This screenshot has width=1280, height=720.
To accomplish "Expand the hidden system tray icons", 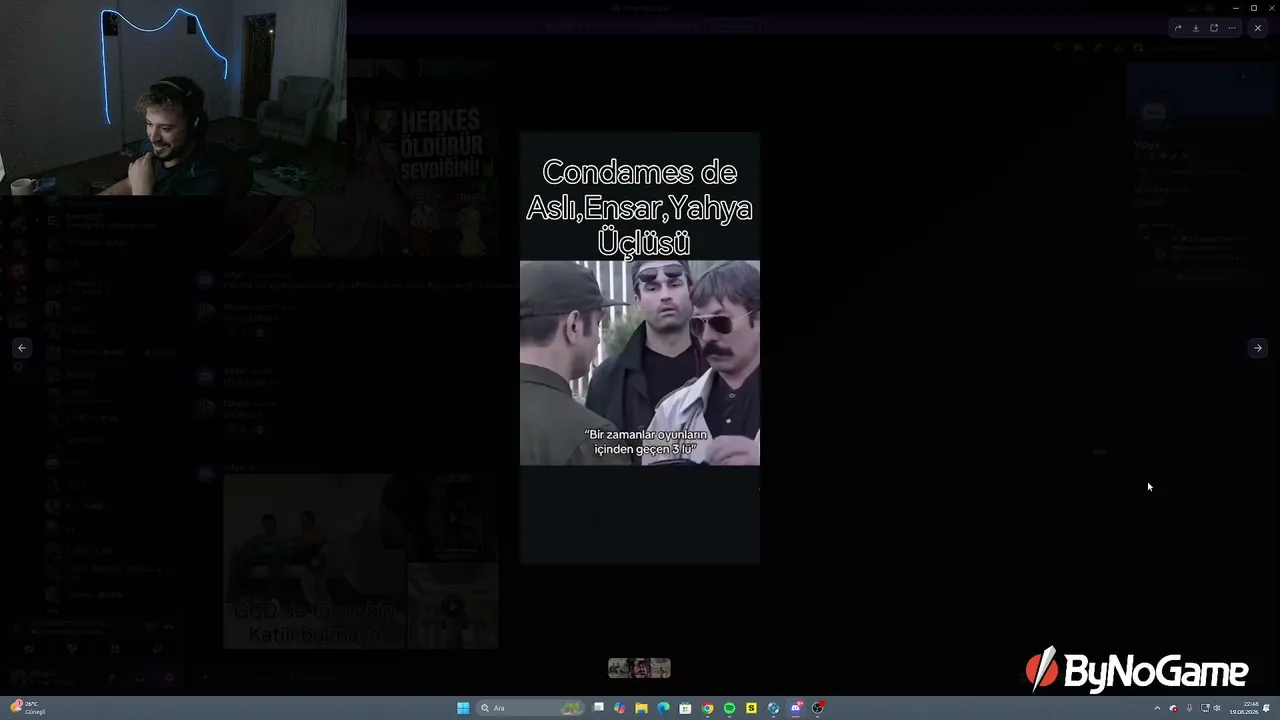I will (x=1158, y=708).
